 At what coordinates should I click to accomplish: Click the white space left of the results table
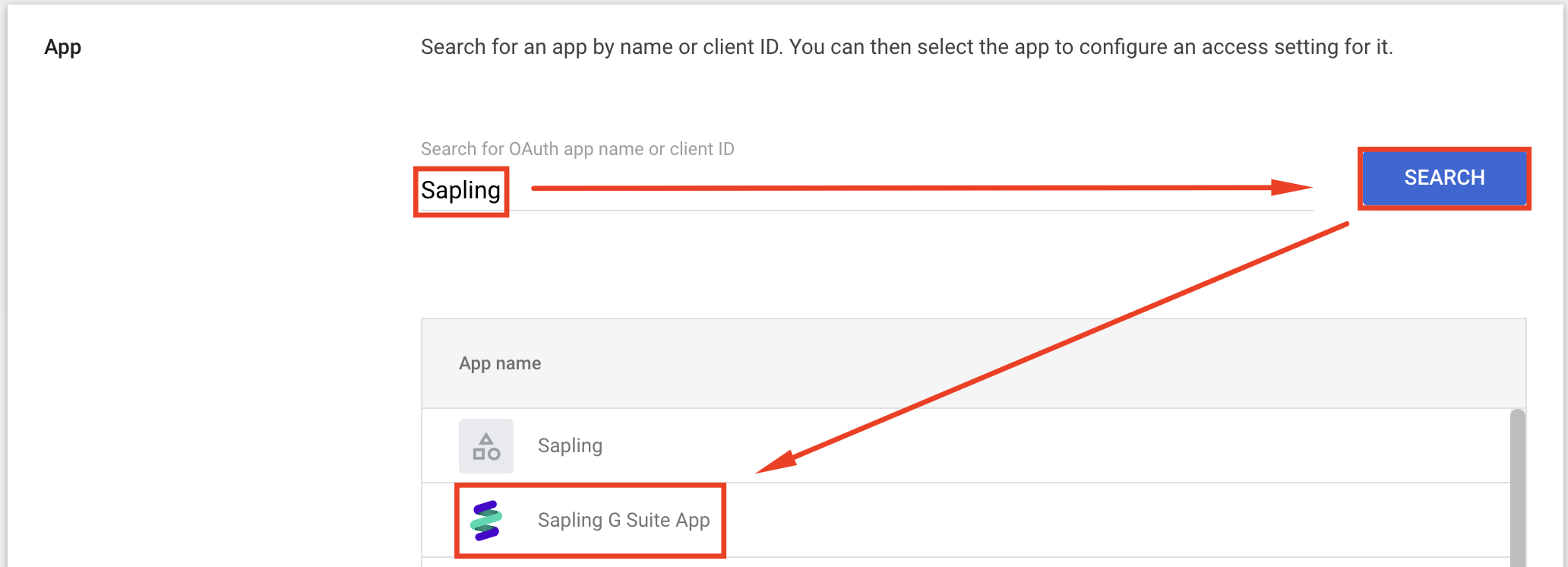click(228, 441)
